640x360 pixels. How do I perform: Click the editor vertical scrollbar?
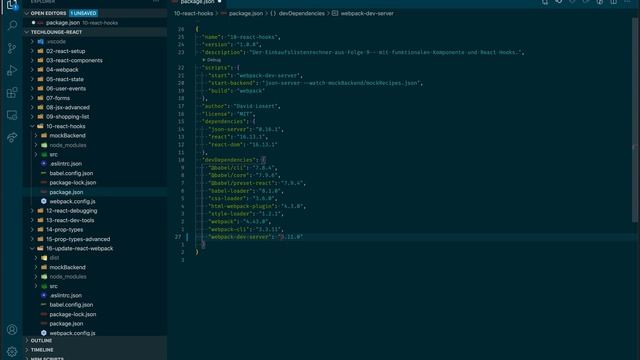click(x=634, y=120)
